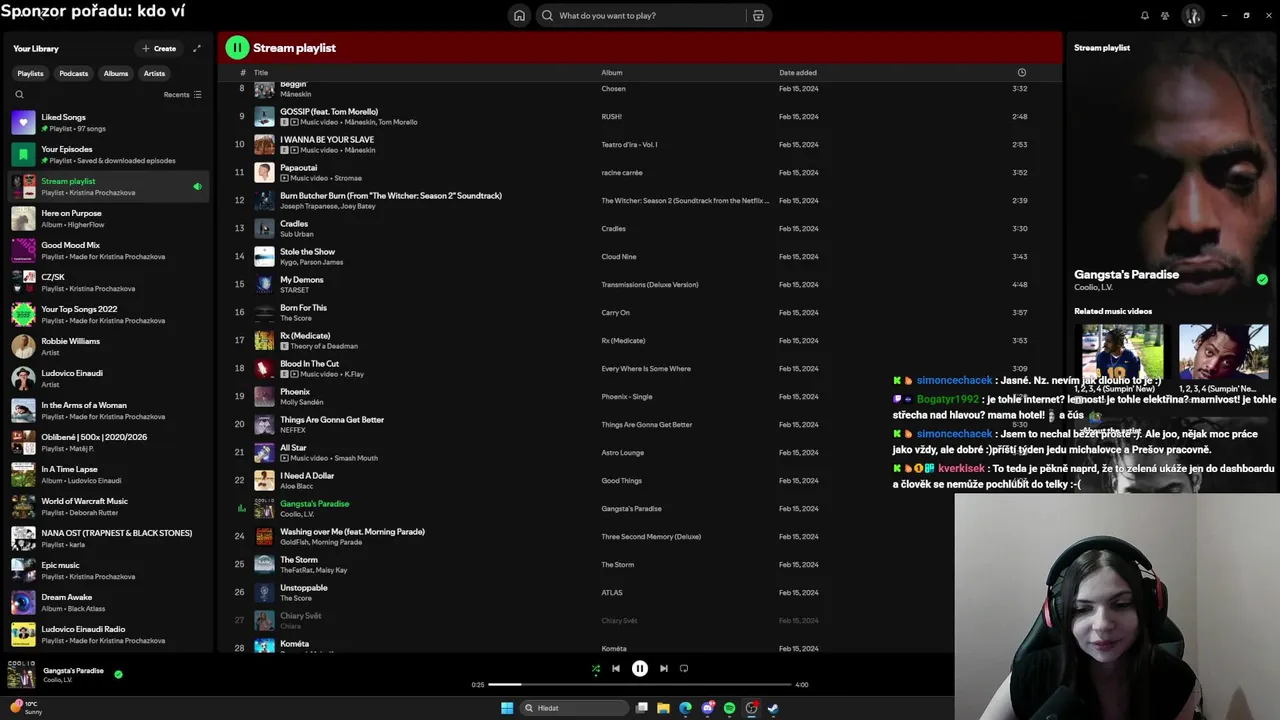Open Your Top Songs 2022
Screen dimensions: 1280x720
tap(108, 314)
